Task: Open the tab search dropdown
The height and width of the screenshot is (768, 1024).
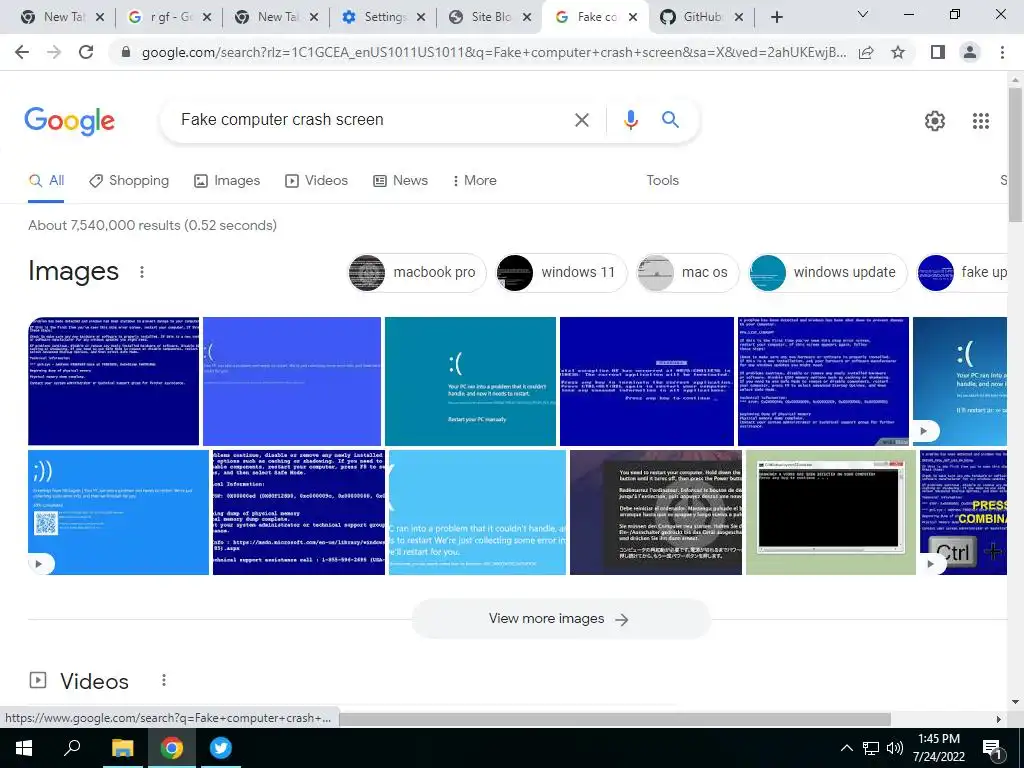Action: pos(863,14)
